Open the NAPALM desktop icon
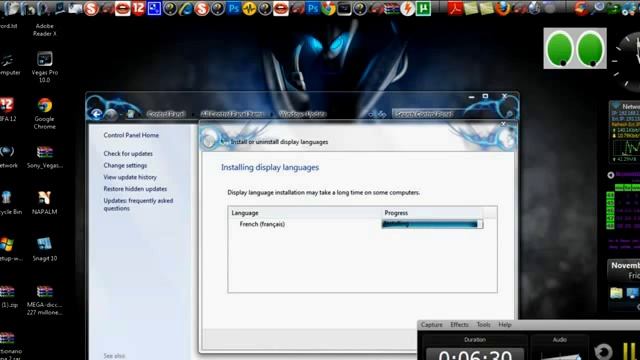The width and height of the screenshot is (640, 360). (44, 203)
